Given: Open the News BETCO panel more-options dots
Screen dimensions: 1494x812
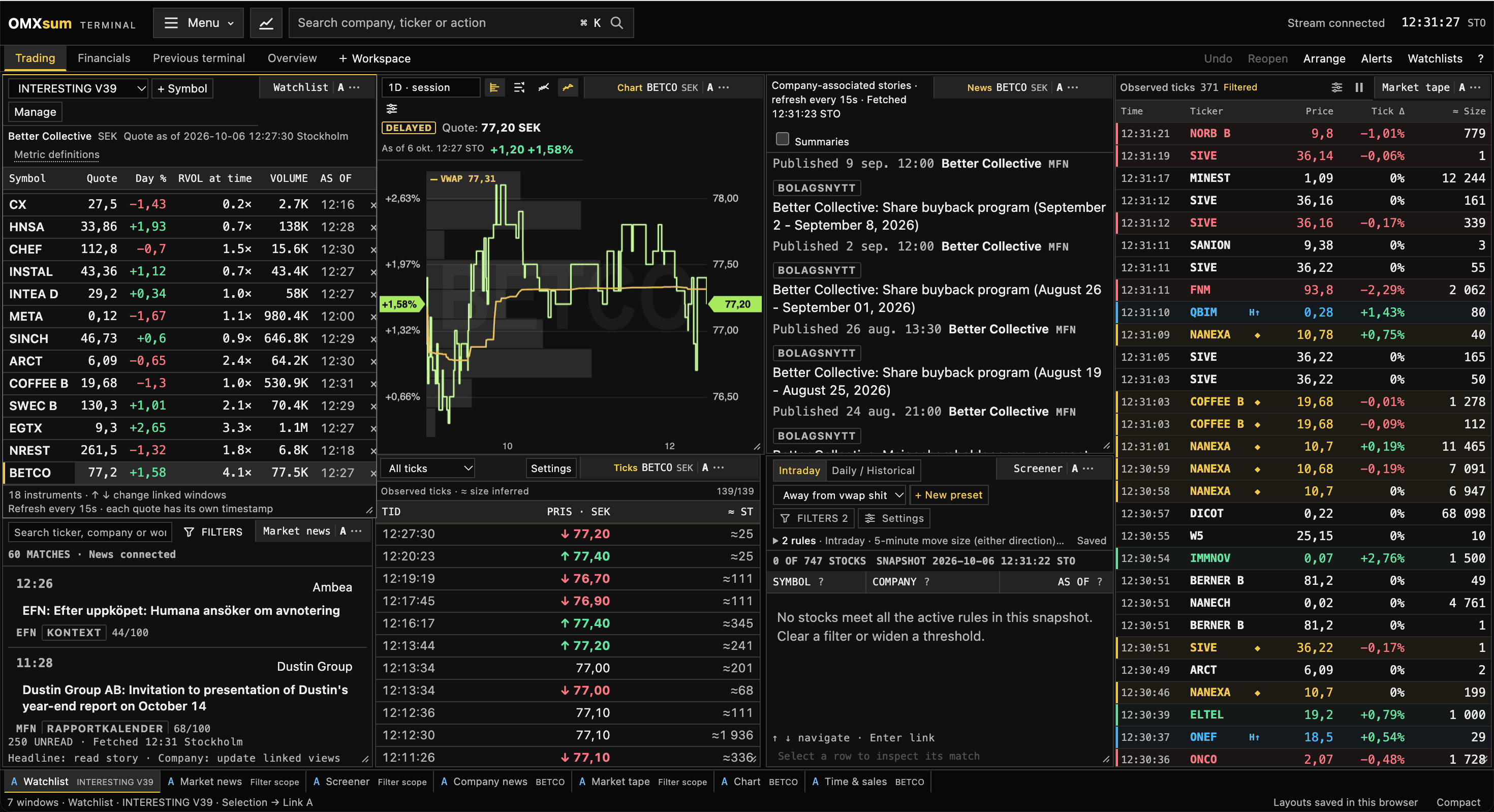Looking at the screenshot, I should 1073,87.
